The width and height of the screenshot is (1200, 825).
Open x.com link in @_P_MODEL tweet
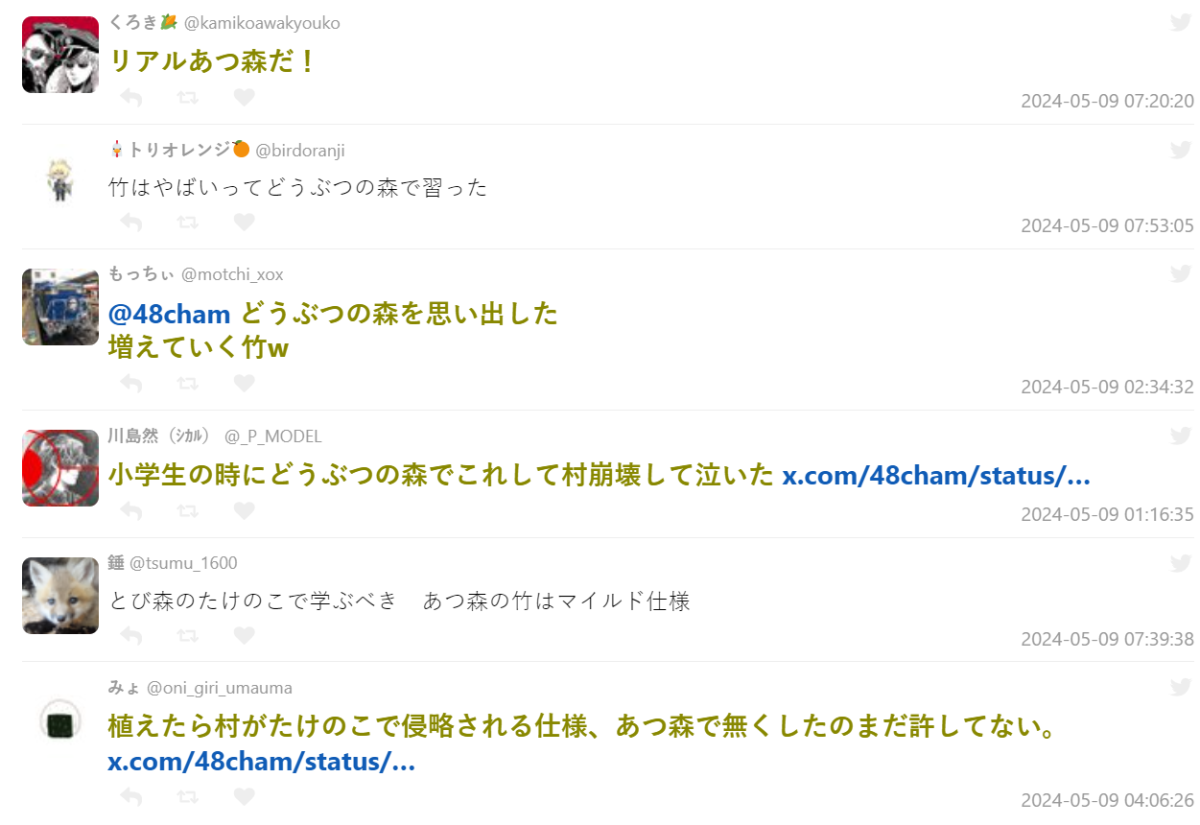click(x=935, y=475)
